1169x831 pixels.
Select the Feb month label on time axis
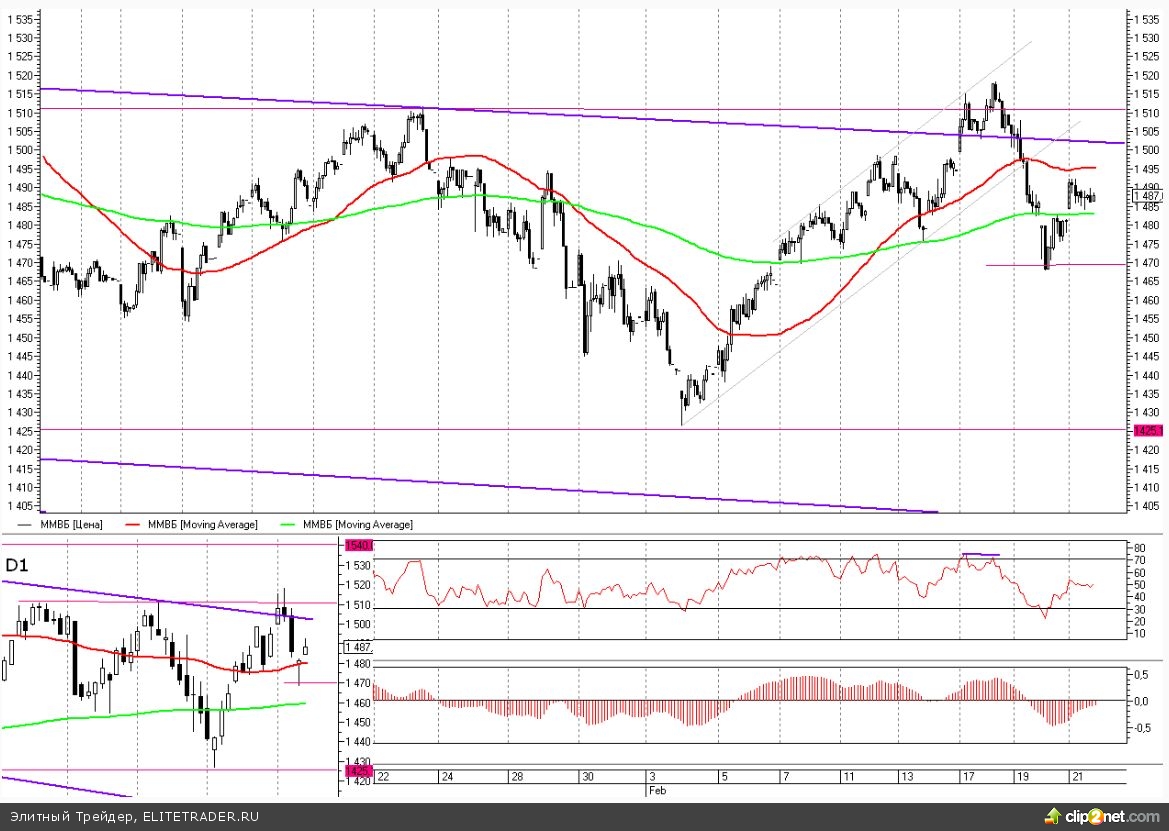[657, 790]
